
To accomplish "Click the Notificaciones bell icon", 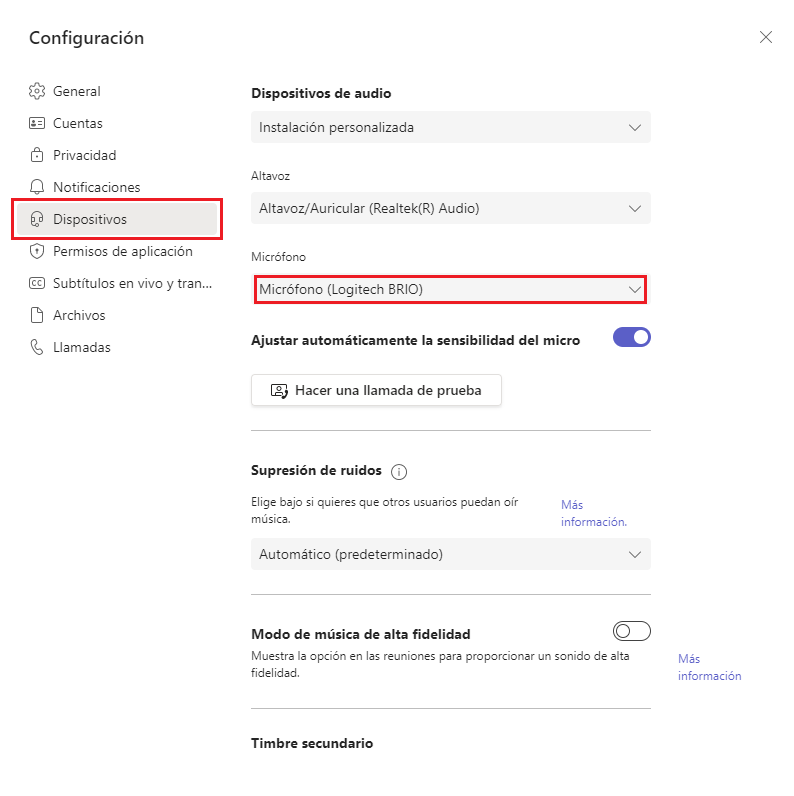I will pos(37,187).
